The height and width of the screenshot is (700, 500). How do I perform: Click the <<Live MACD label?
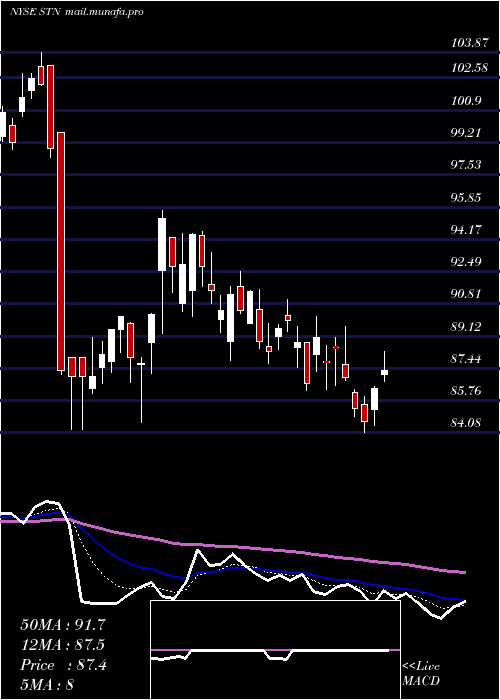421,674
